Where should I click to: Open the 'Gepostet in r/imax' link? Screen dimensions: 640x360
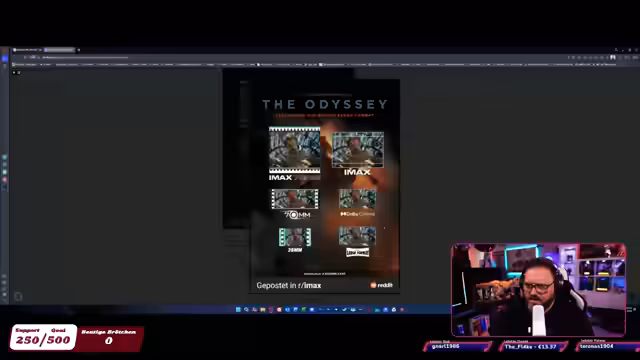coord(289,285)
